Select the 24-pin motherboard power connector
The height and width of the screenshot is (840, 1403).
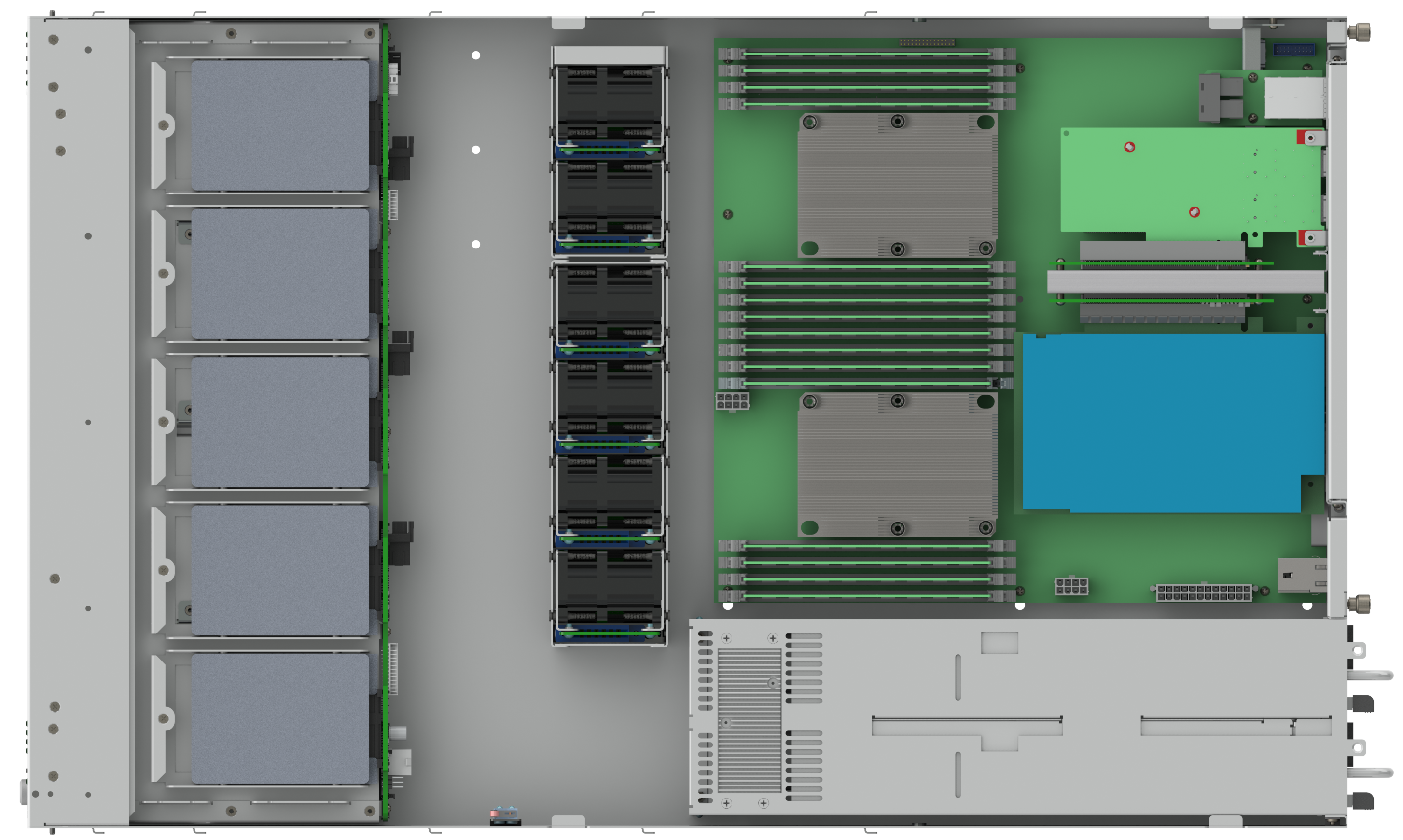(1203, 592)
